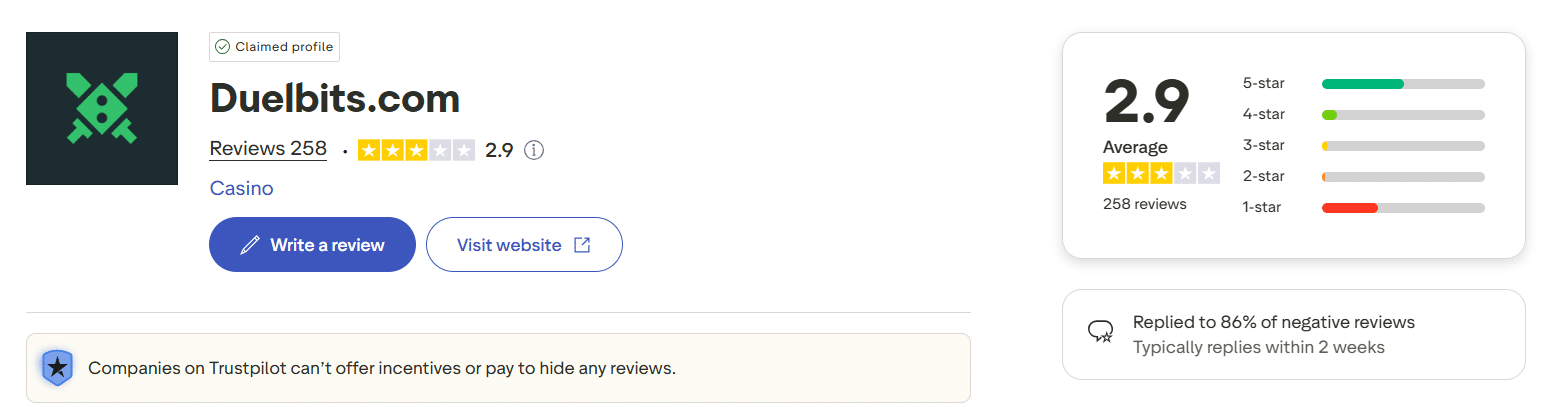This screenshot has width=1547, height=407.
Task: Click the external link icon on Visit website
Action: coord(582,245)
